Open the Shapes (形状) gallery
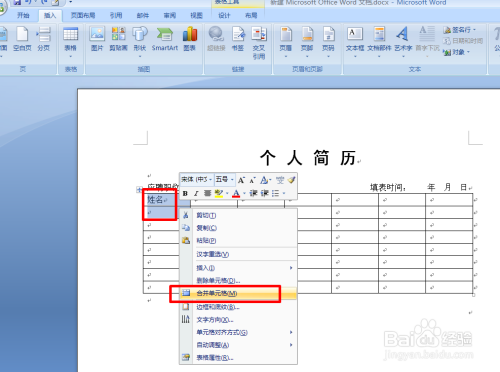500x372 pixels. point(140,42)
